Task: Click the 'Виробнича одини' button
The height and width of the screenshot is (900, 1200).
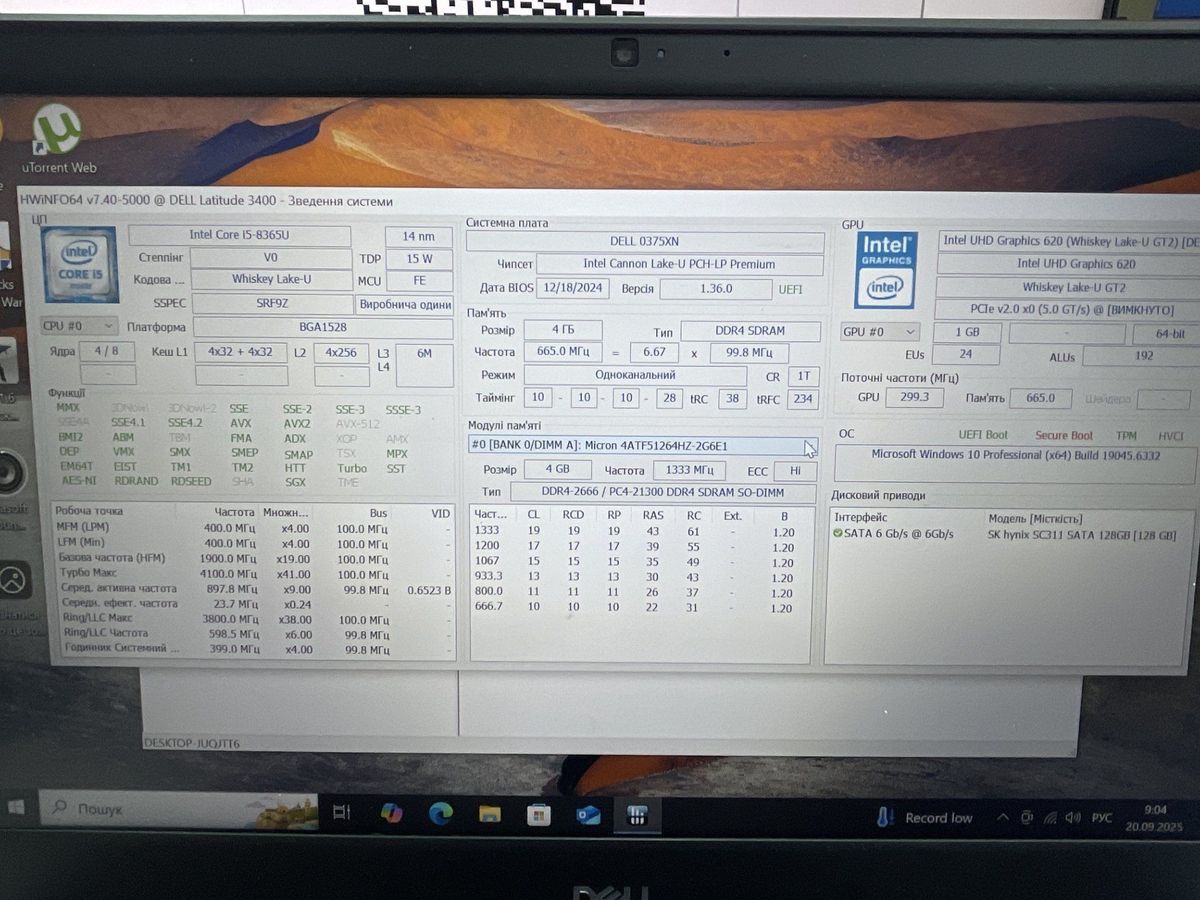Action: click(x=404, y=305)
